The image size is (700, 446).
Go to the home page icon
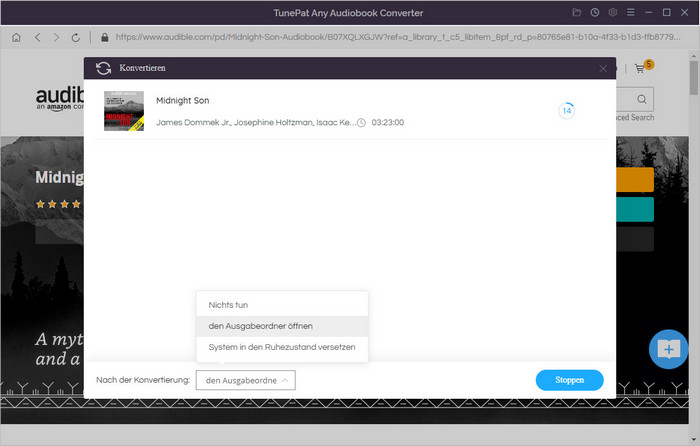16,38
